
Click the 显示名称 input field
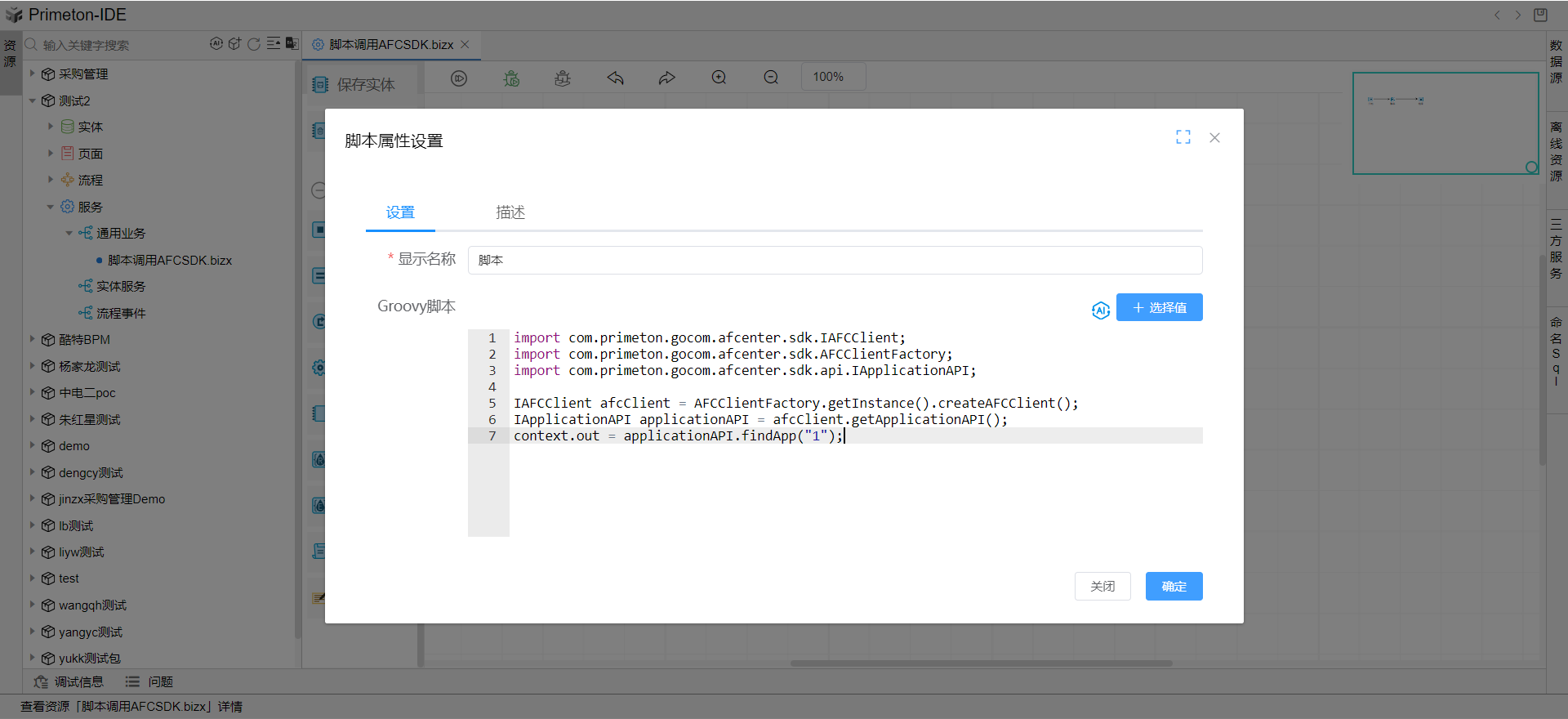click(x=834, y=260)
